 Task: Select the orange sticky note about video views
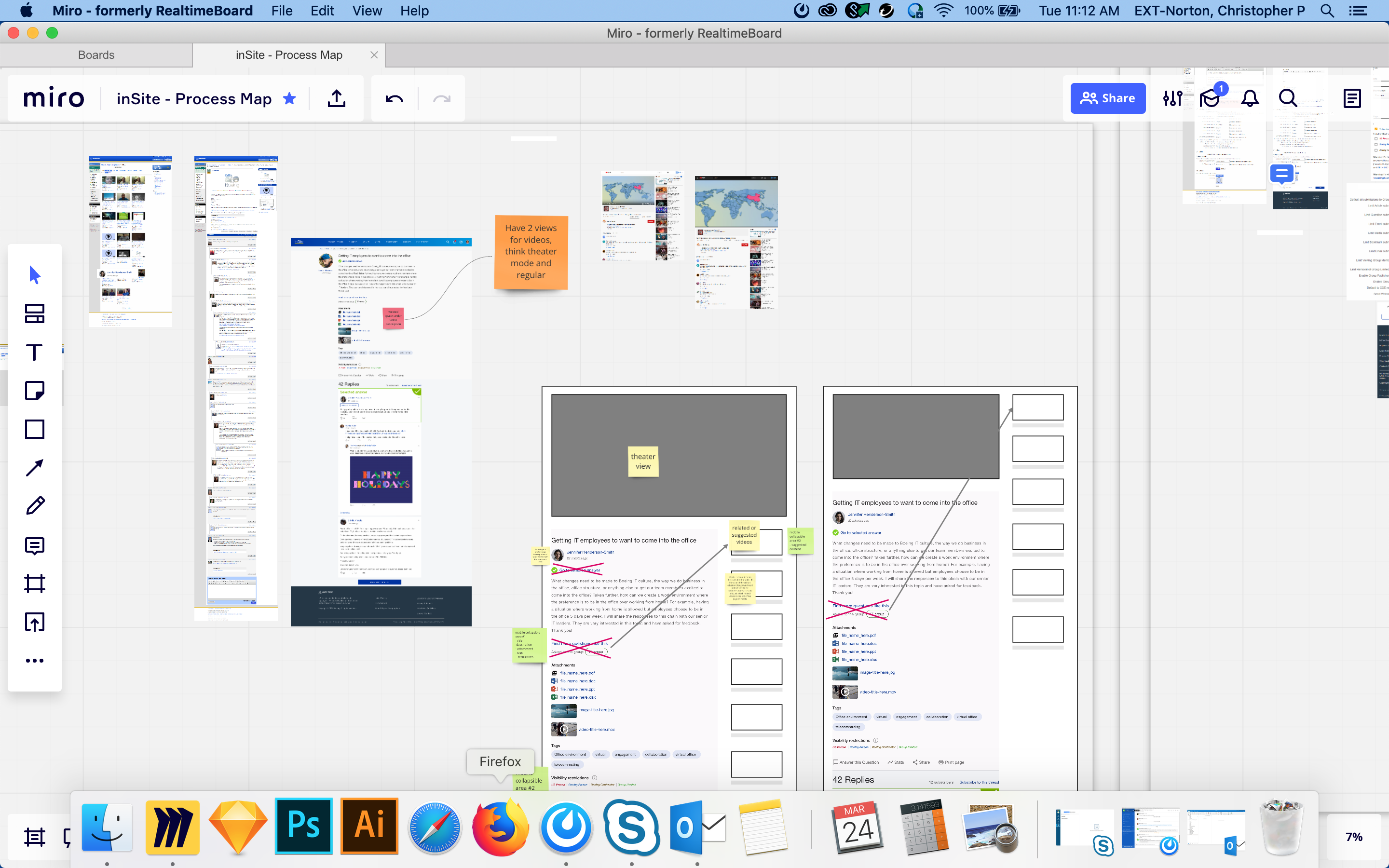(531, 252)
